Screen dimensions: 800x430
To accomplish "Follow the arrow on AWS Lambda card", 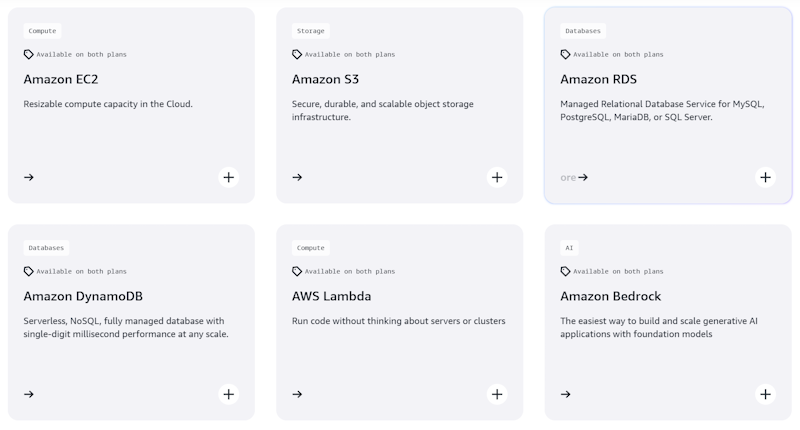I will tap(297, 394).
